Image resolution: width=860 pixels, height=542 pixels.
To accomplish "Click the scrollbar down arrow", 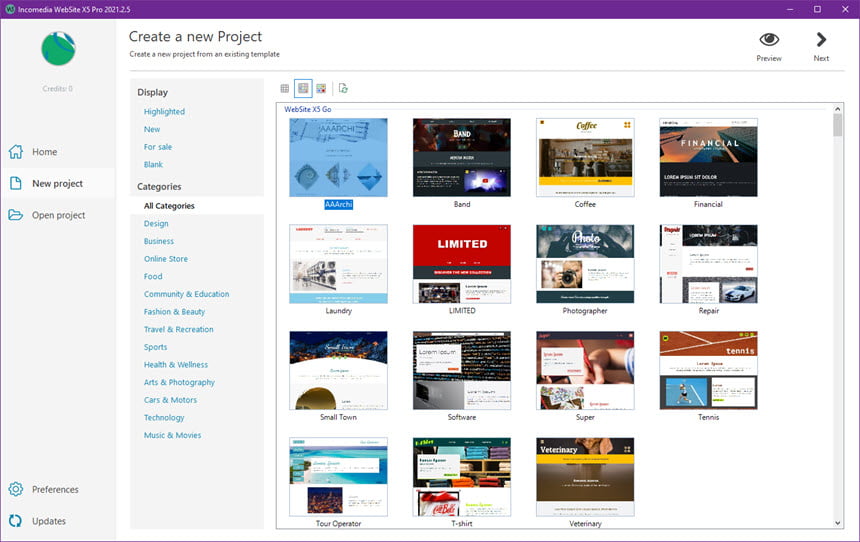I will click(x=838, y=523).
